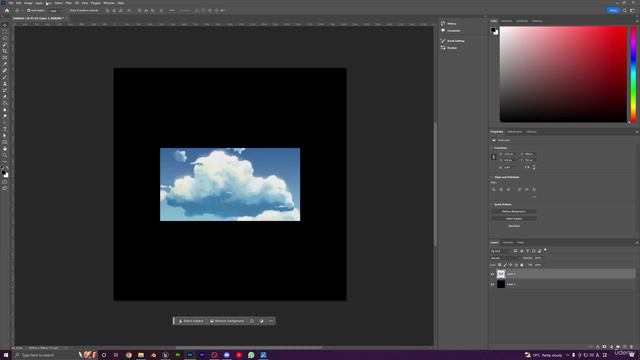Open the layer Kind filter dropdown
Screen dimensions: 640x360
(x=500, y=251)
